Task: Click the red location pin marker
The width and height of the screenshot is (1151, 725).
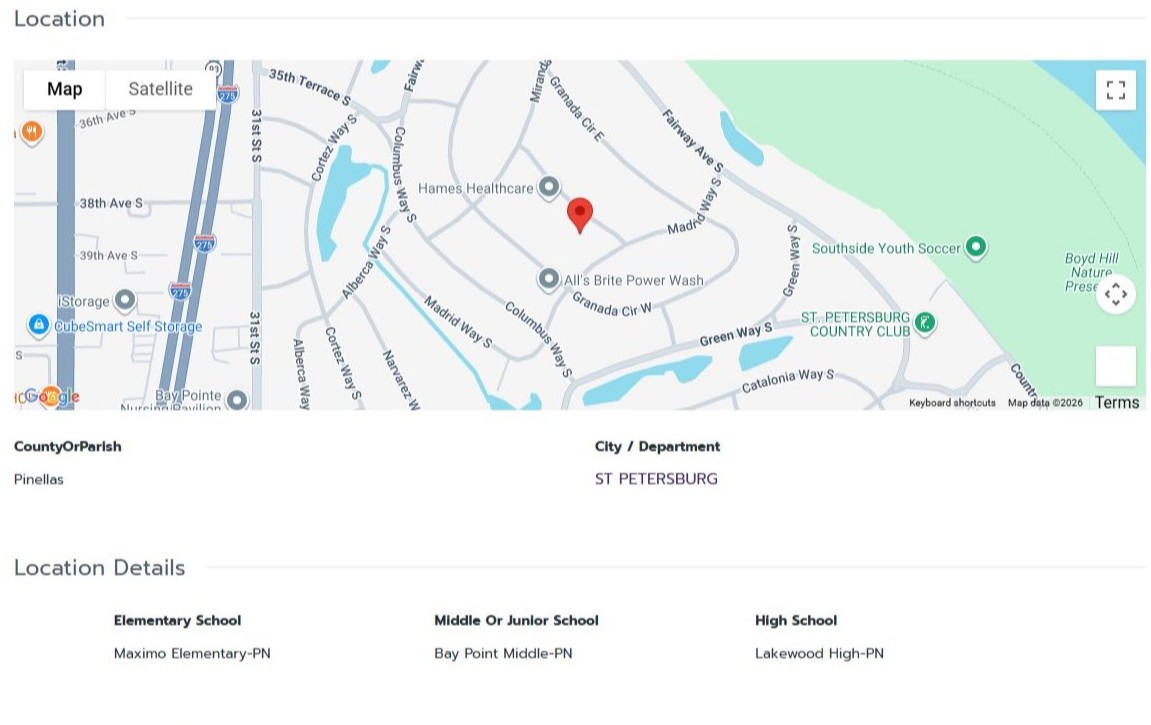Action: (580, 215)
